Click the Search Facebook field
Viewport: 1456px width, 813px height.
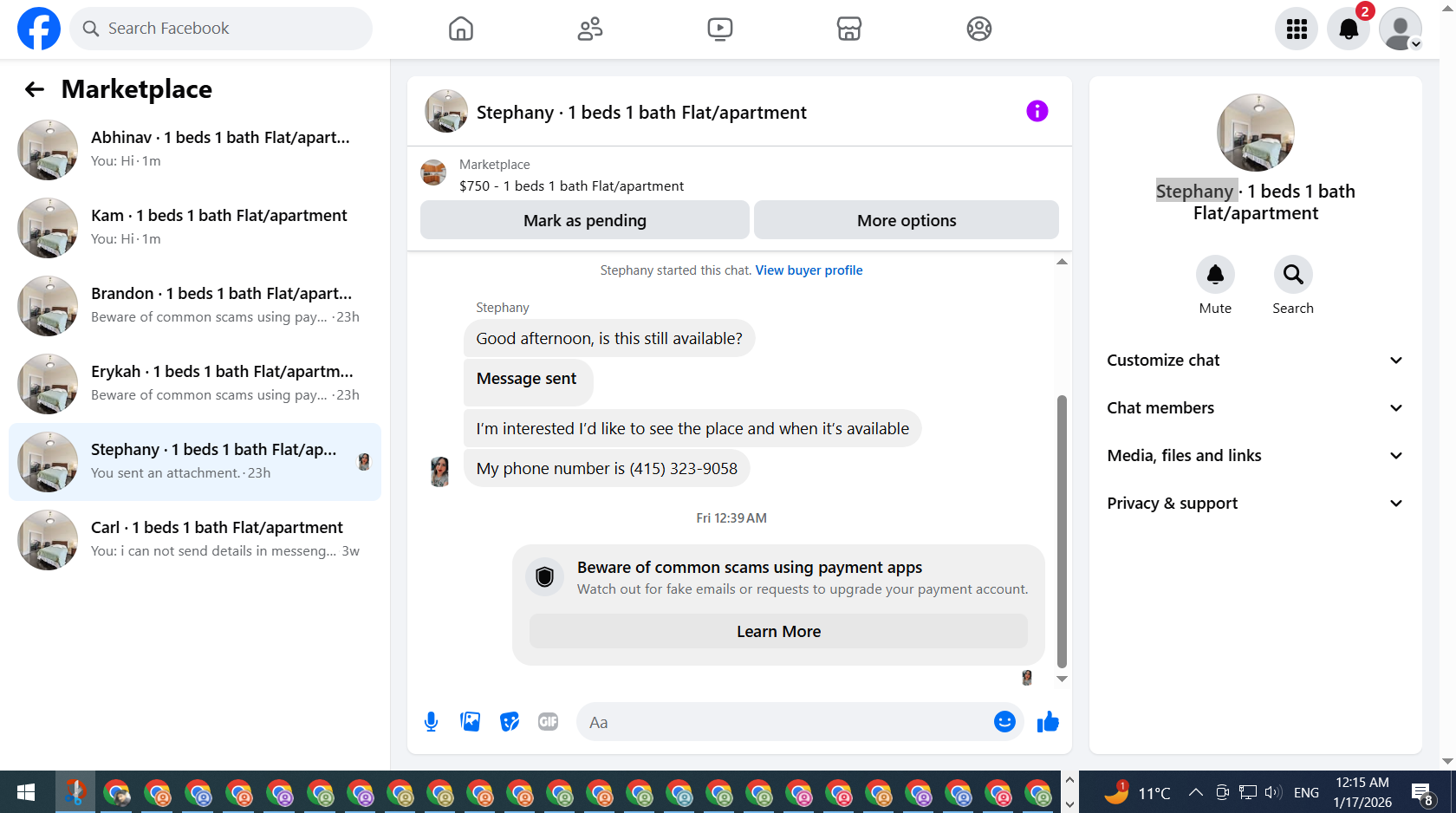pyautogui.click(x=221, y=29)
